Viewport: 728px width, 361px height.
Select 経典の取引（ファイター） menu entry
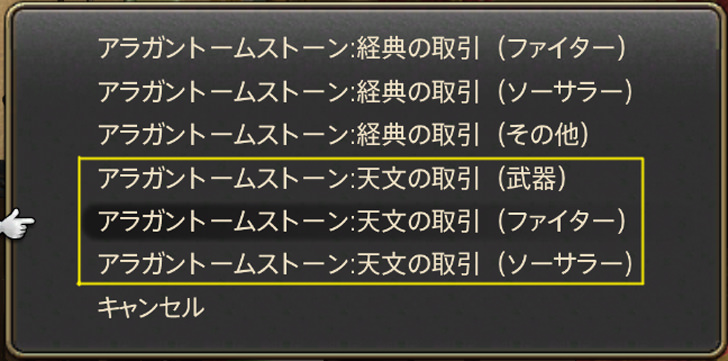pyautogui.click(x=362, y=49)
